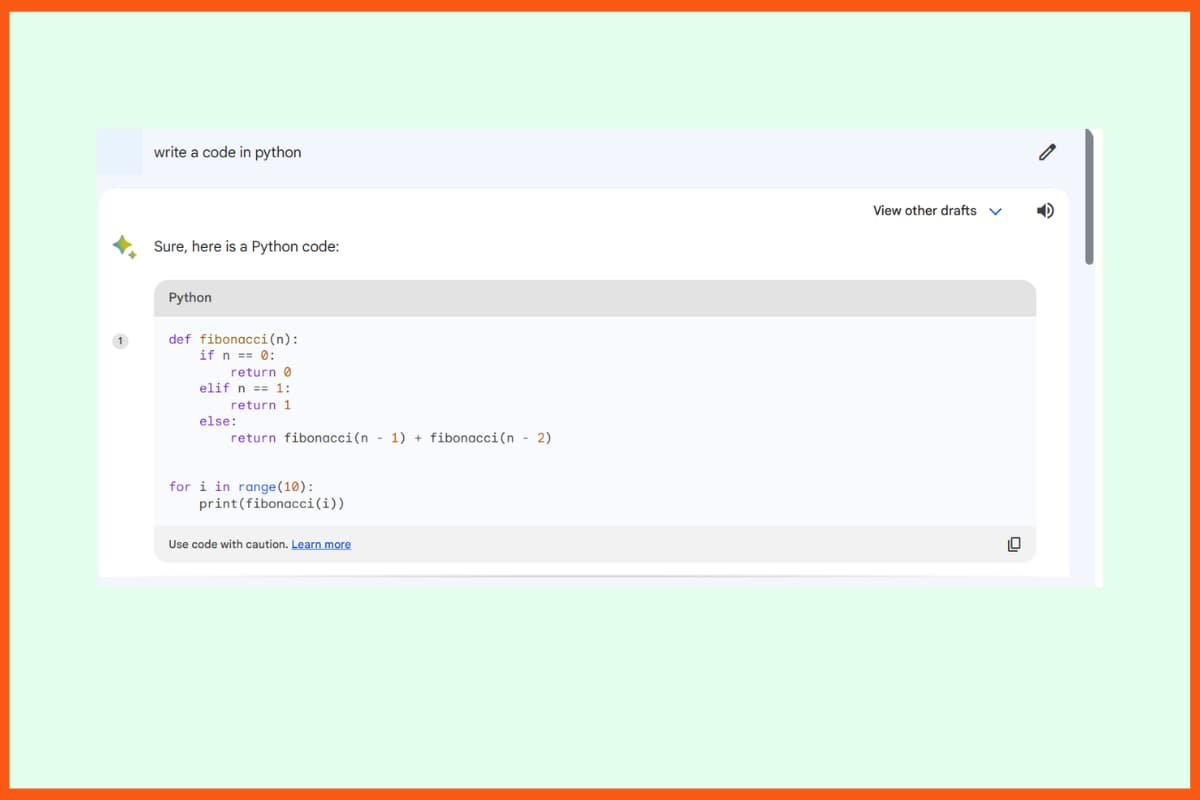This screenshot has height=800, width=1200.
Task: Click the Gemini sparkle avatar icon
Action: [x=124, y=245]
